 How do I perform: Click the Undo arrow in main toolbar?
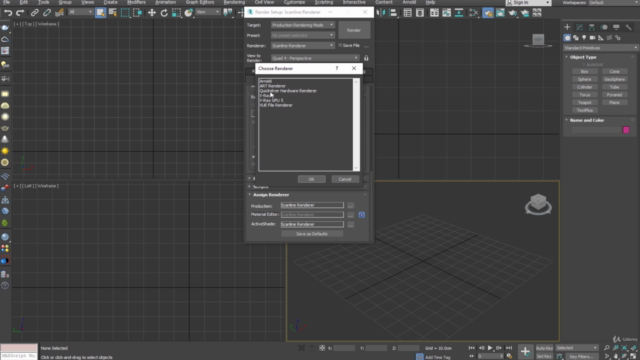(x=8, y=13)
